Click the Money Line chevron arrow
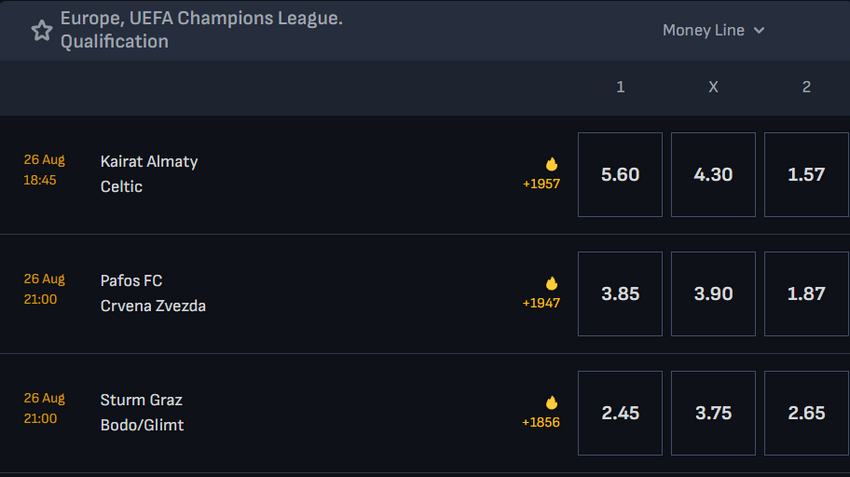This screenshot has width=850, height=477. pos(759,31)
